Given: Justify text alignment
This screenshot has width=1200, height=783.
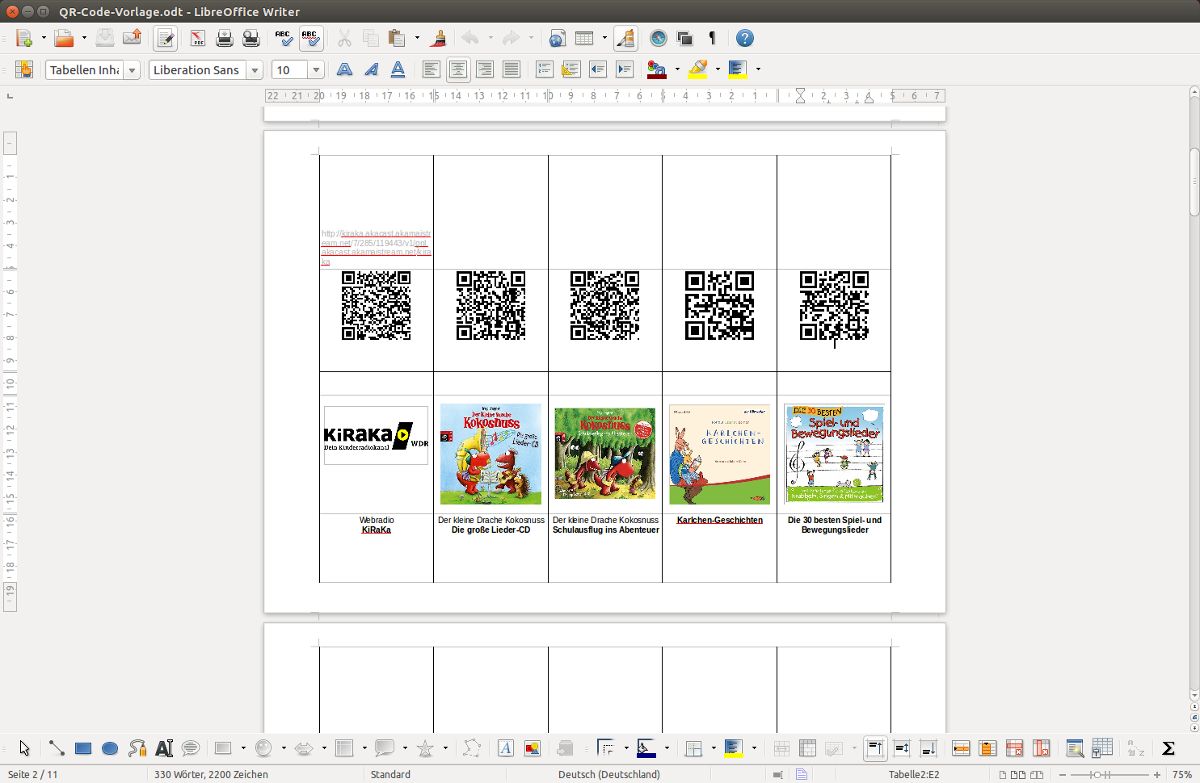Looking at the screenshot, I should pyautogui.click(x=512, y=70).
